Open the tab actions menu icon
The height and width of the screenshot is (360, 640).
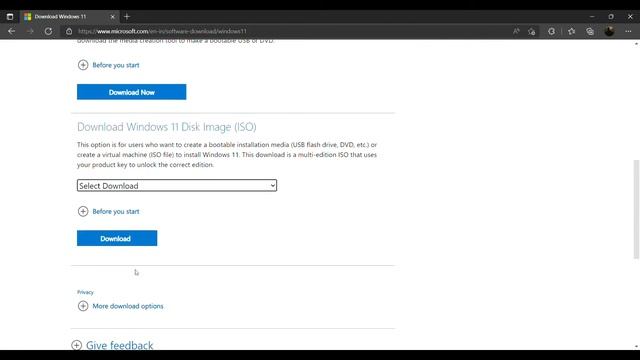click(10, 17)
